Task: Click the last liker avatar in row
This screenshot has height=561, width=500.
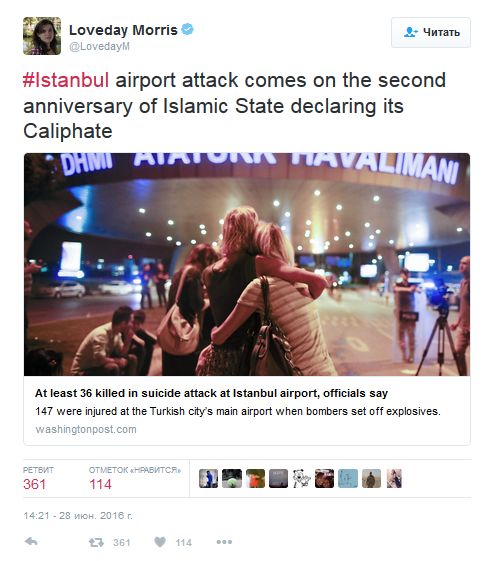Action: pos(394,479)
